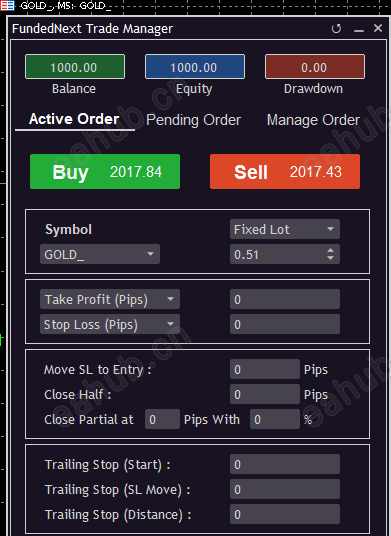Switch to the Pending Order tab
Screen dimensions: 391x536
point(193,120)
